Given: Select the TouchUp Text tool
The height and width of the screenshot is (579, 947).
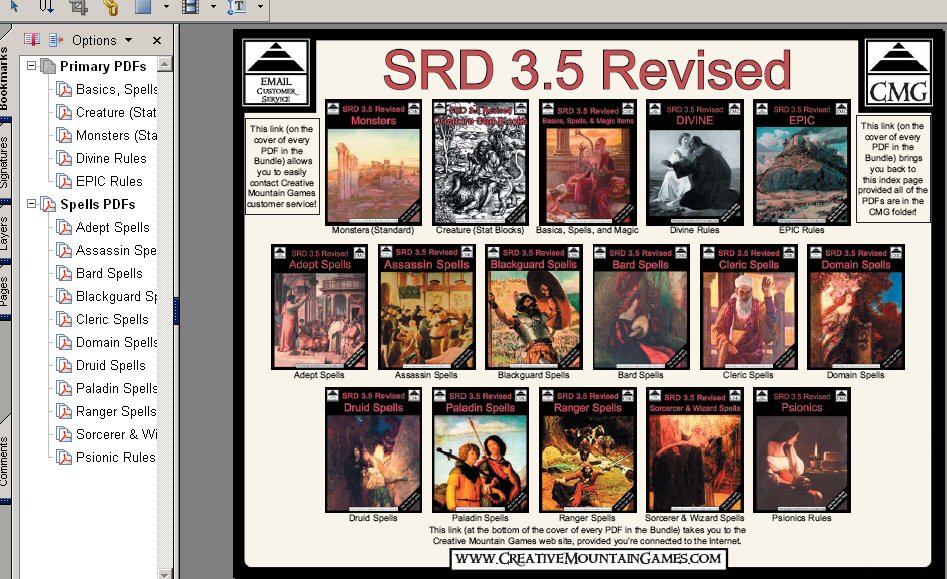Looking at the screenshot, I should click(237, 7).
